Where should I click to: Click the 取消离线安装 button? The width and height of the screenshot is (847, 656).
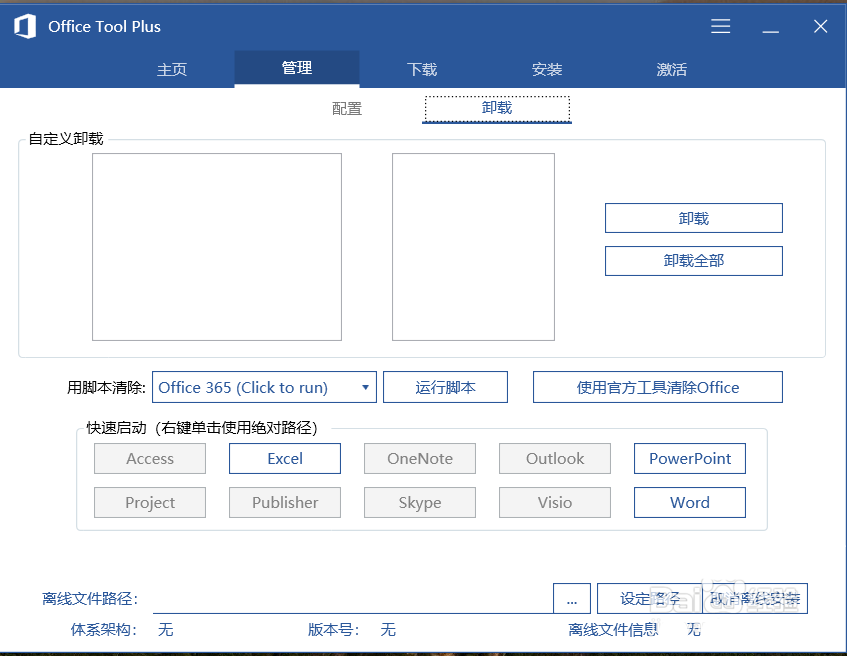(x=755, y=599)
